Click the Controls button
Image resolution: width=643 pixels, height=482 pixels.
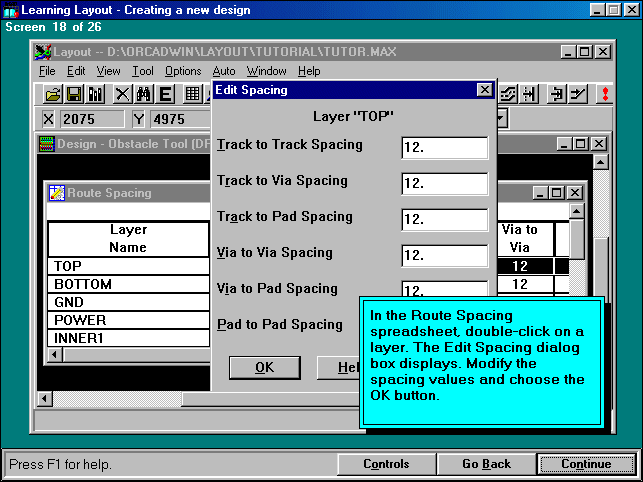pos(386,464)
